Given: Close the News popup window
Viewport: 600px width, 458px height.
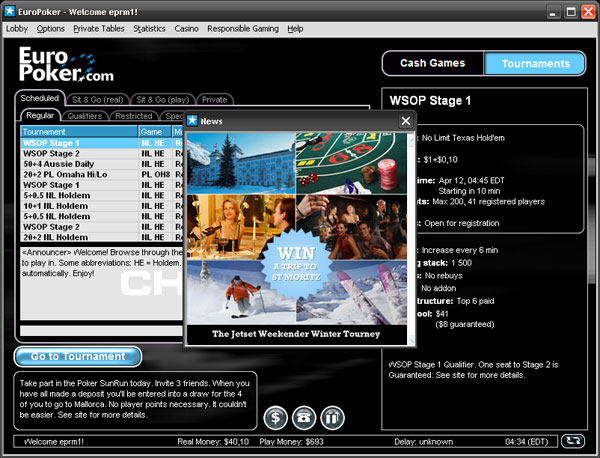Looking at the screenshot, I should [406, 121].
